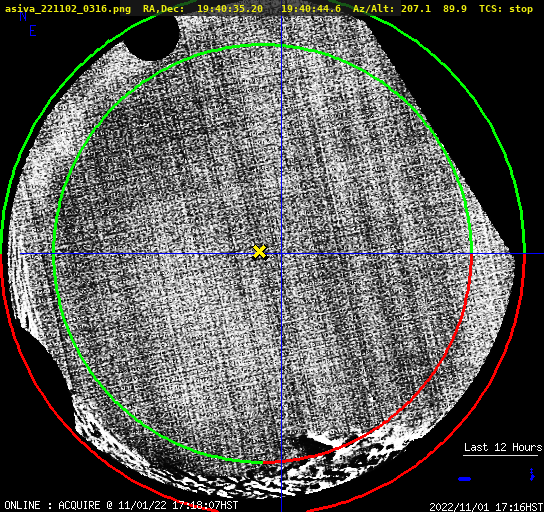
Task: Click the white underline beneath Last 12 Hours
Action: pyautogui.click(x=500, y=455)
